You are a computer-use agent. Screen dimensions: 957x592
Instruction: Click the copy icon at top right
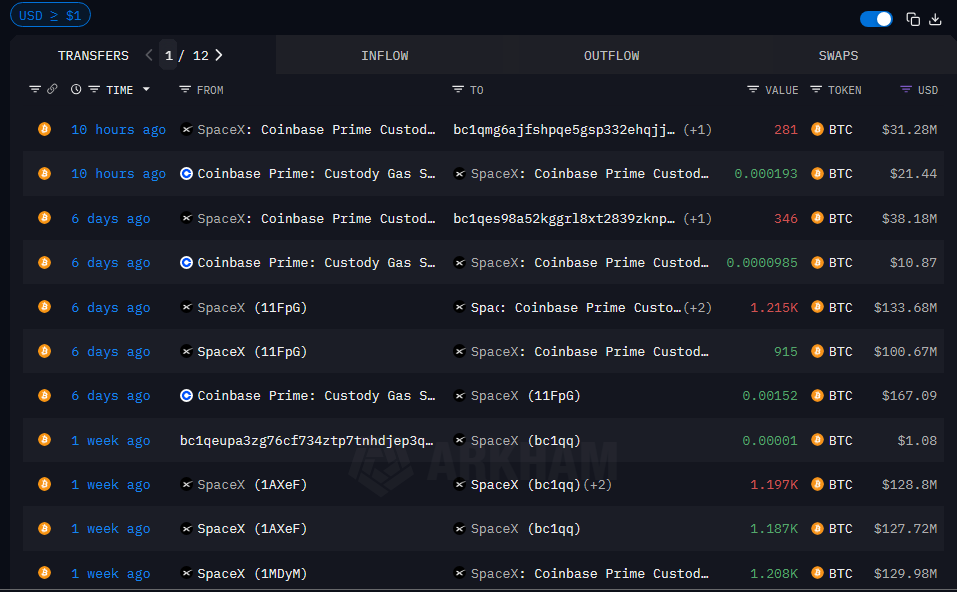[x=913, y=19]
